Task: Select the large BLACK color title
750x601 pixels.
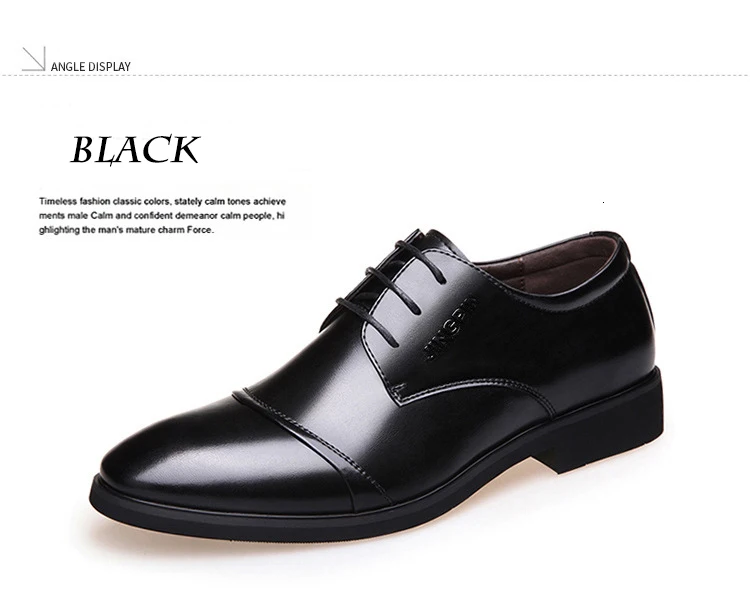Action: point(135,150)
